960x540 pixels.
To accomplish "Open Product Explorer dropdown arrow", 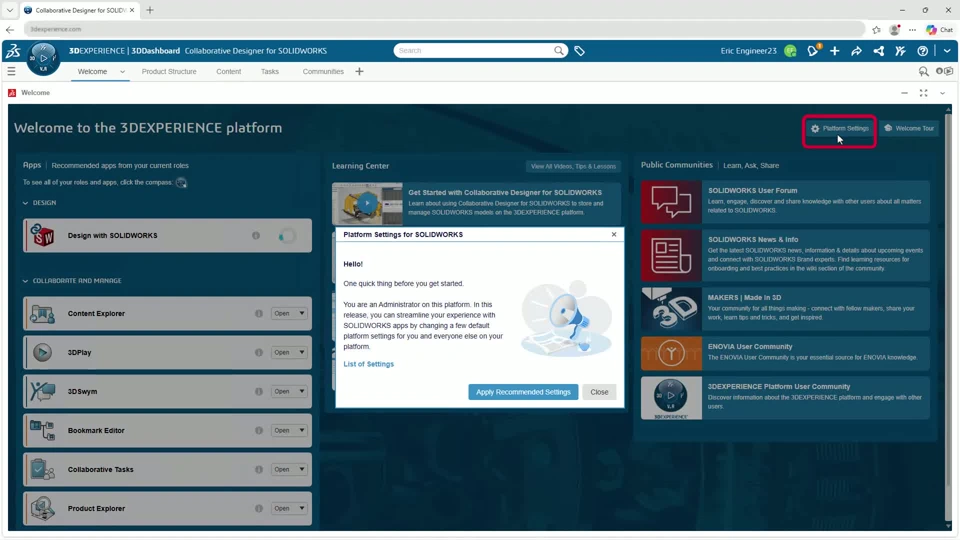I will point(302,508).
